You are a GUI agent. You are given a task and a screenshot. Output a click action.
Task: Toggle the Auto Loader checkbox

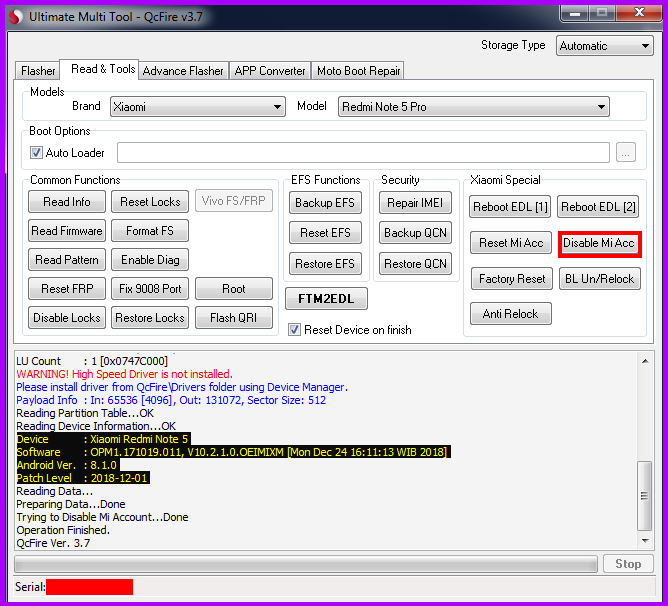(36, 153)
